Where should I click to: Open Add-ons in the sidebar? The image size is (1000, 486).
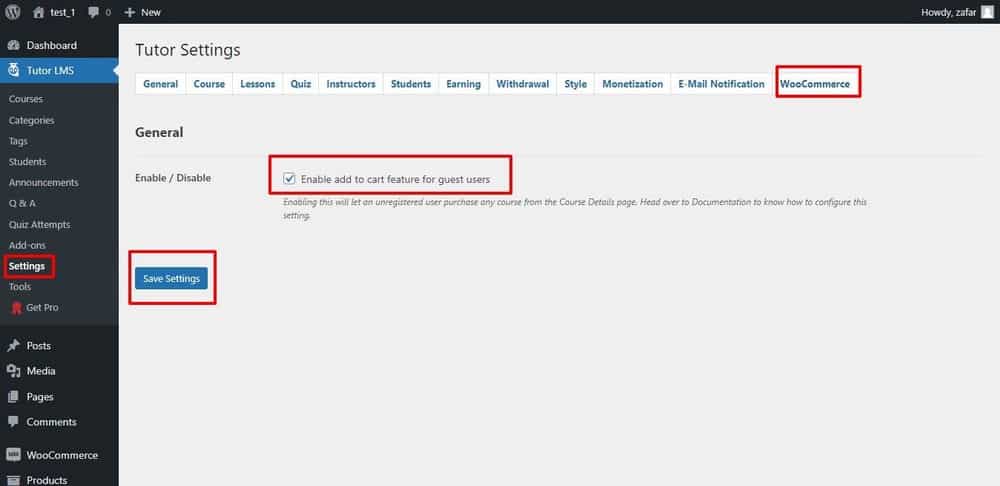tap(27, 245)
